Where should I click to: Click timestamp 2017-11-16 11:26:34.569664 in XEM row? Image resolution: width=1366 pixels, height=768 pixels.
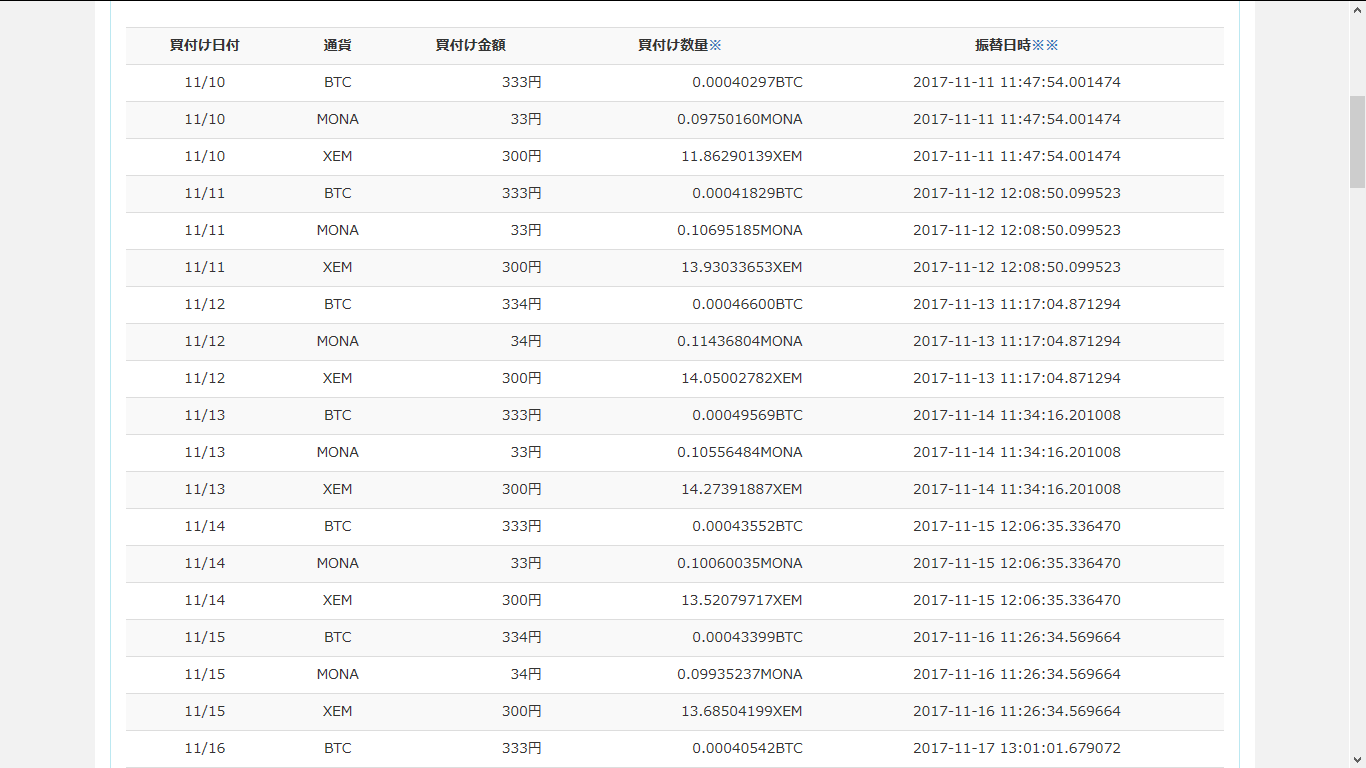click(x=1017, y=711)
